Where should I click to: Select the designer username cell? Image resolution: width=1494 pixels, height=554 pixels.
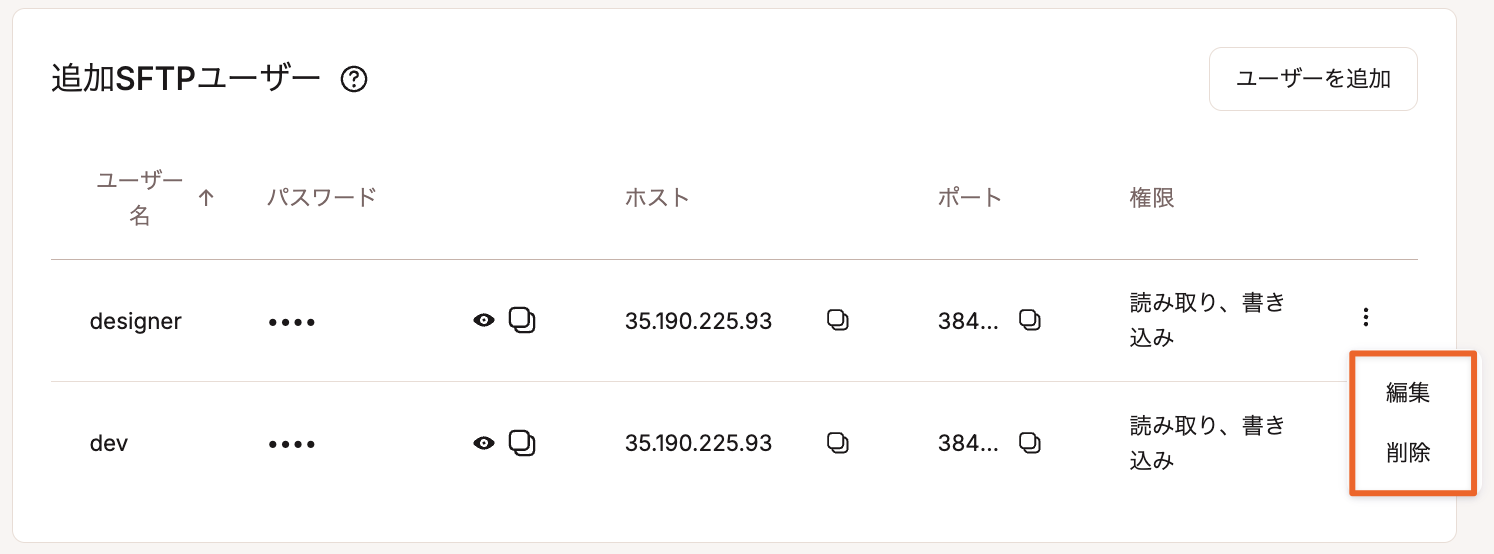[x=136, y=322]
